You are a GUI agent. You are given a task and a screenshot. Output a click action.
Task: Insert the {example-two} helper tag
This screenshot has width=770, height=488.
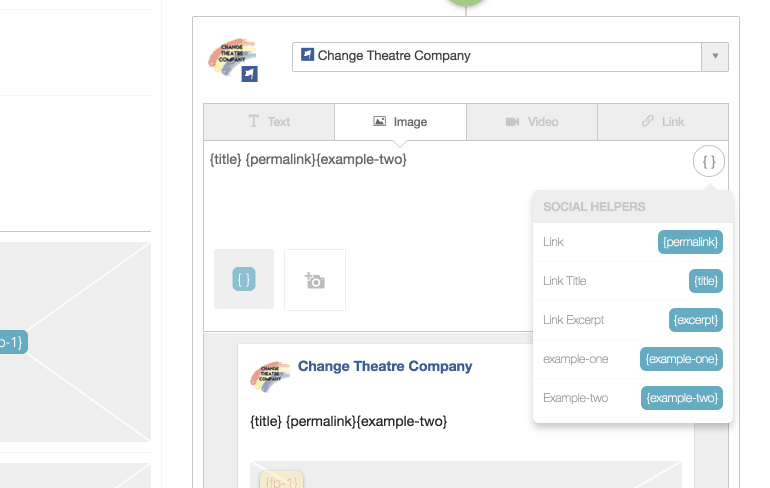point(683,398)
